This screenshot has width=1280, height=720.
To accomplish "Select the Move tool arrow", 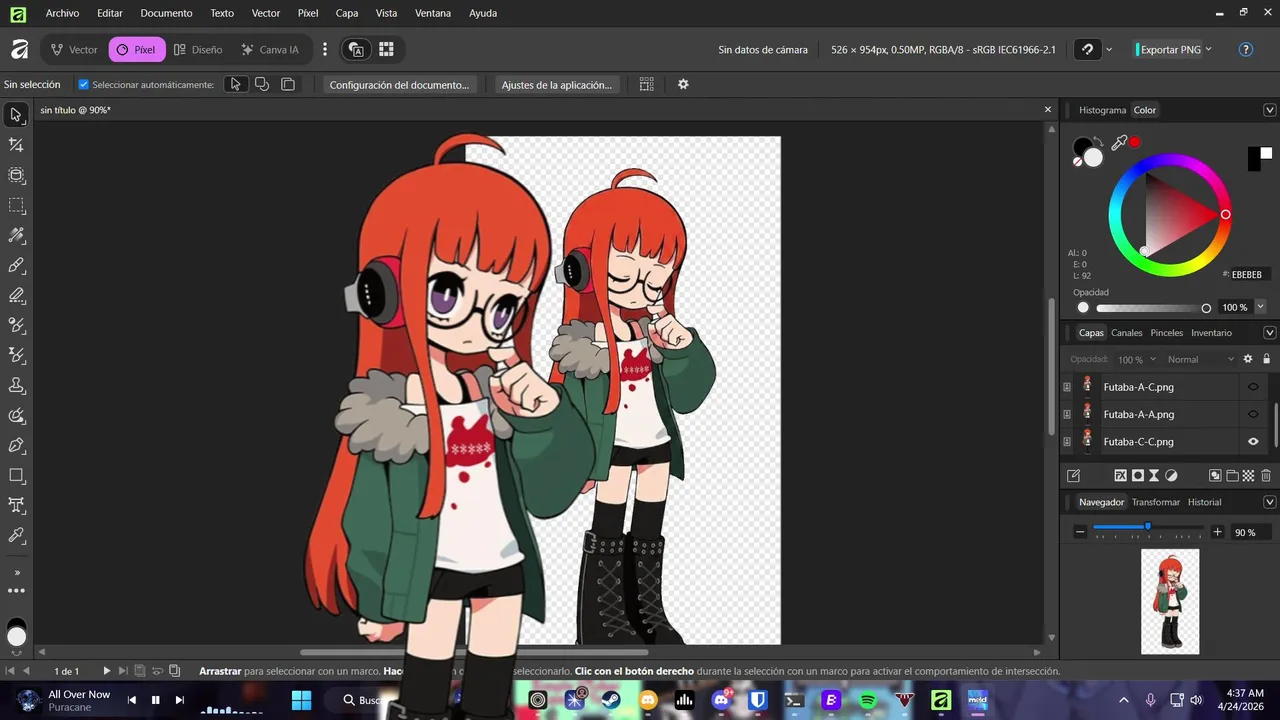I will tap(16, 115).
